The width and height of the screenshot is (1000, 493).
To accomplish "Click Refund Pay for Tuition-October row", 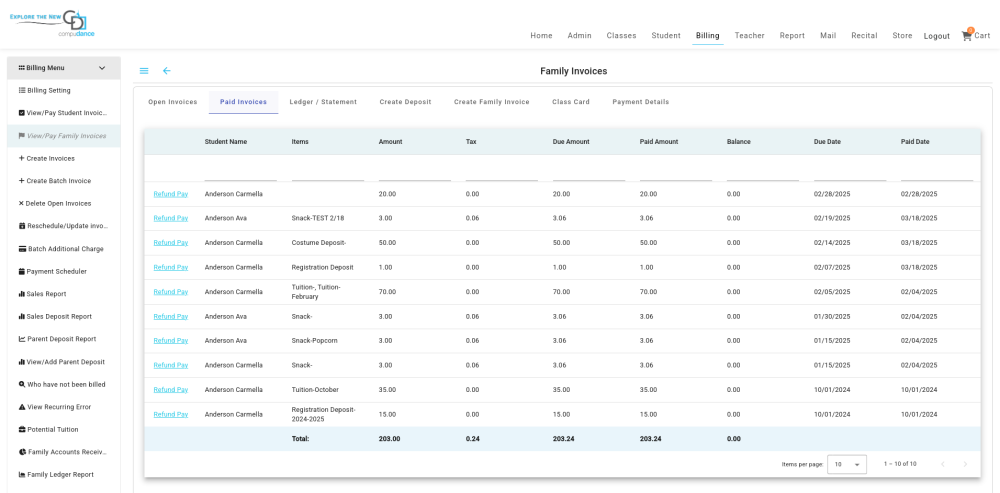I will pos(171,390).
